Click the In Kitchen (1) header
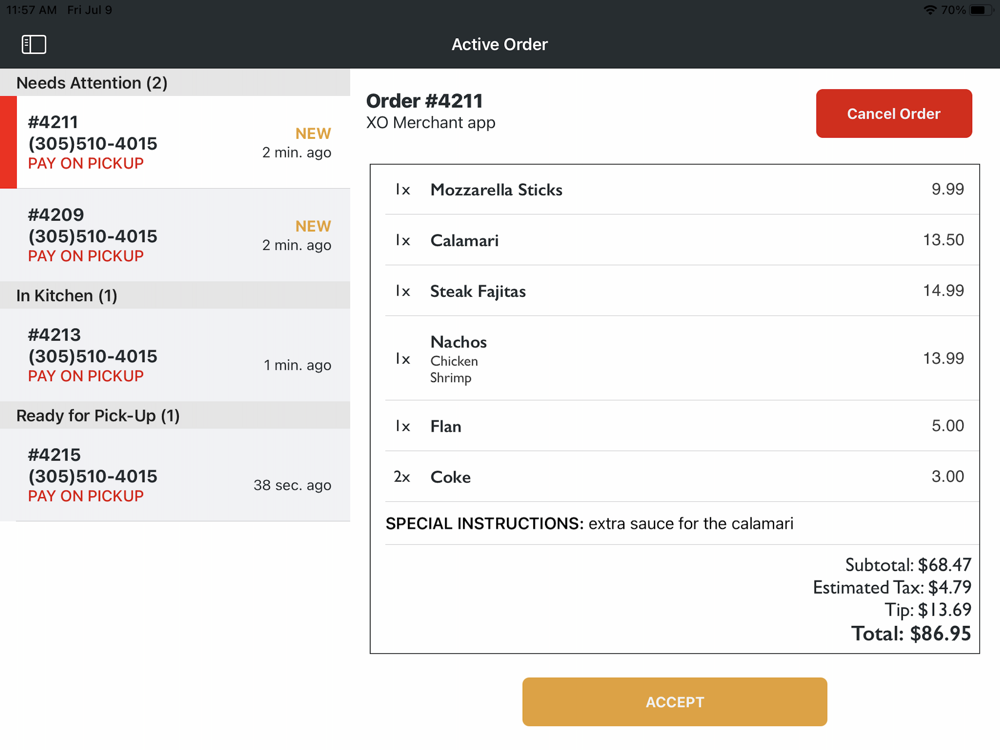 tap(175, 295)
